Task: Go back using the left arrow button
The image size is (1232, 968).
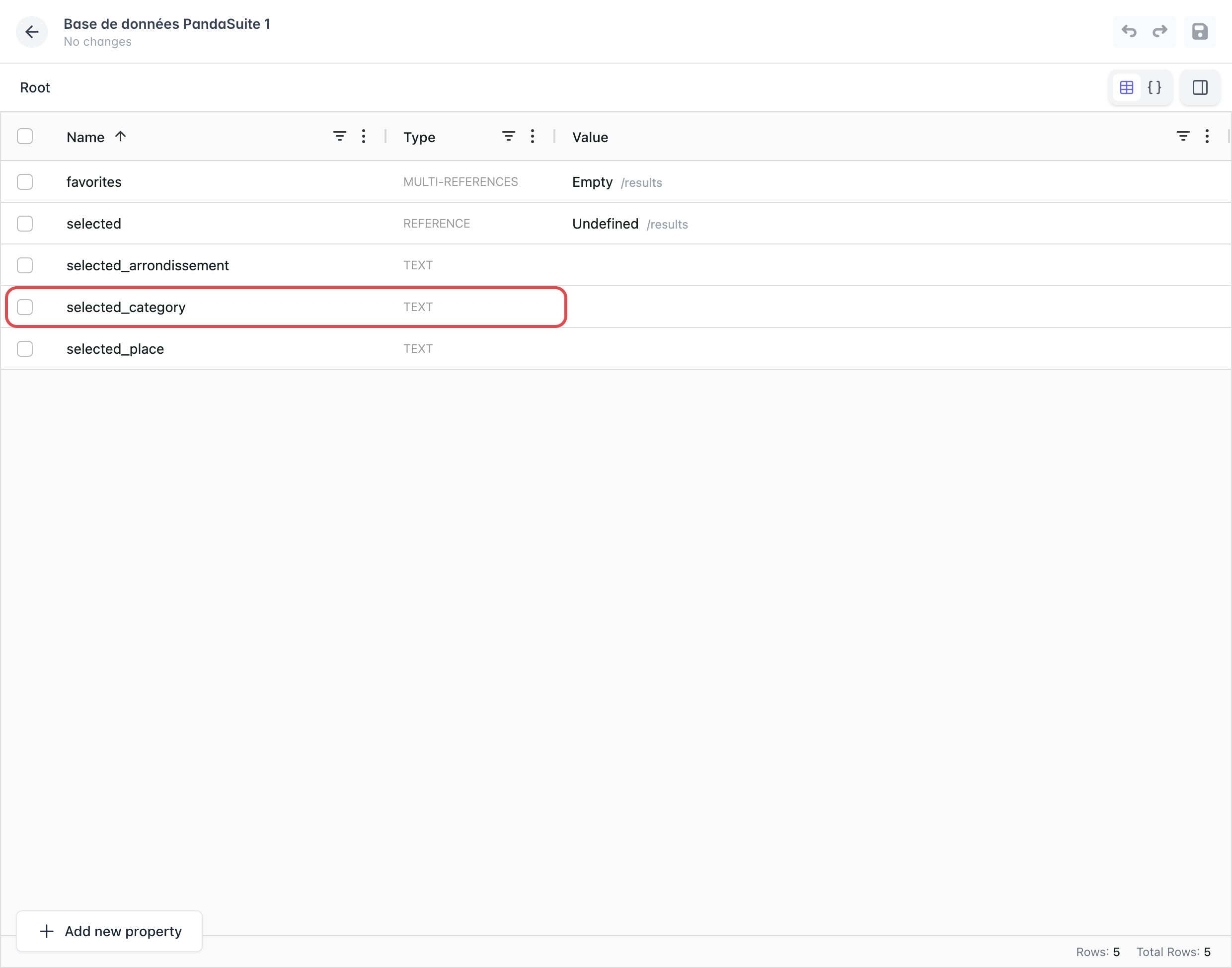Action: click(x=32, y=32)
